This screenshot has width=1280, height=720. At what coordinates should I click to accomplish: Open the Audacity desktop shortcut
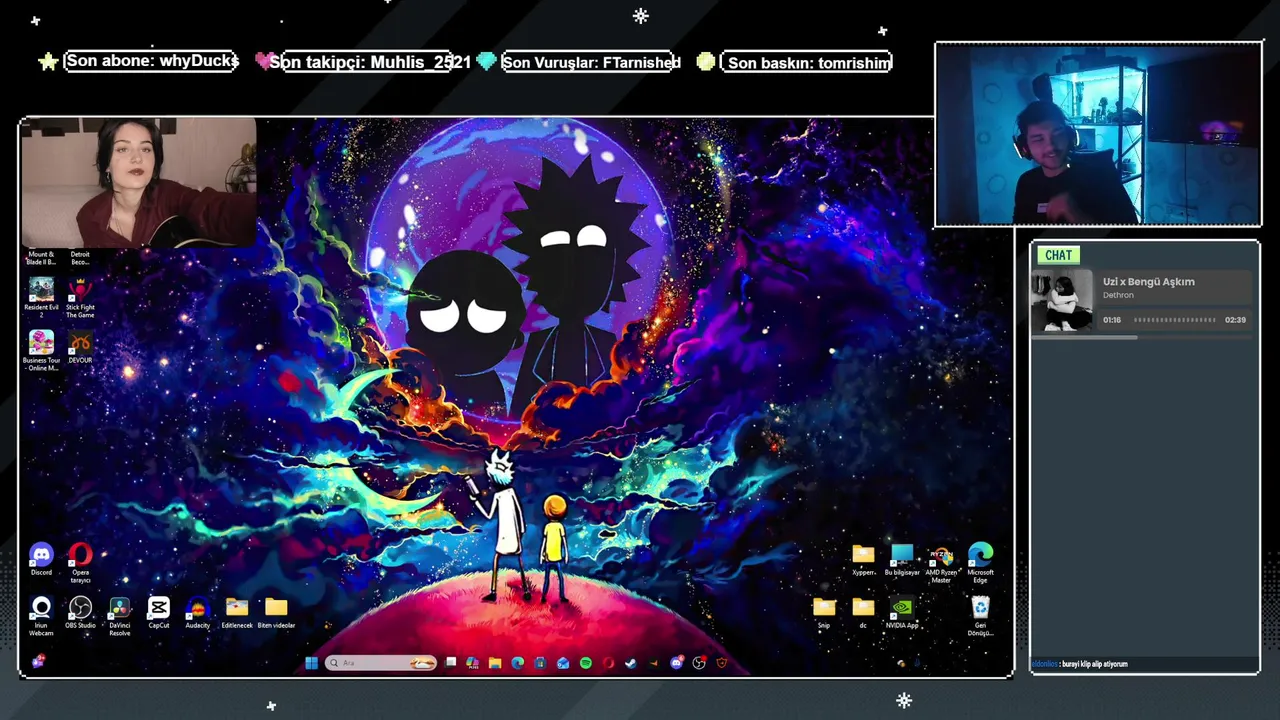point(197,612)
